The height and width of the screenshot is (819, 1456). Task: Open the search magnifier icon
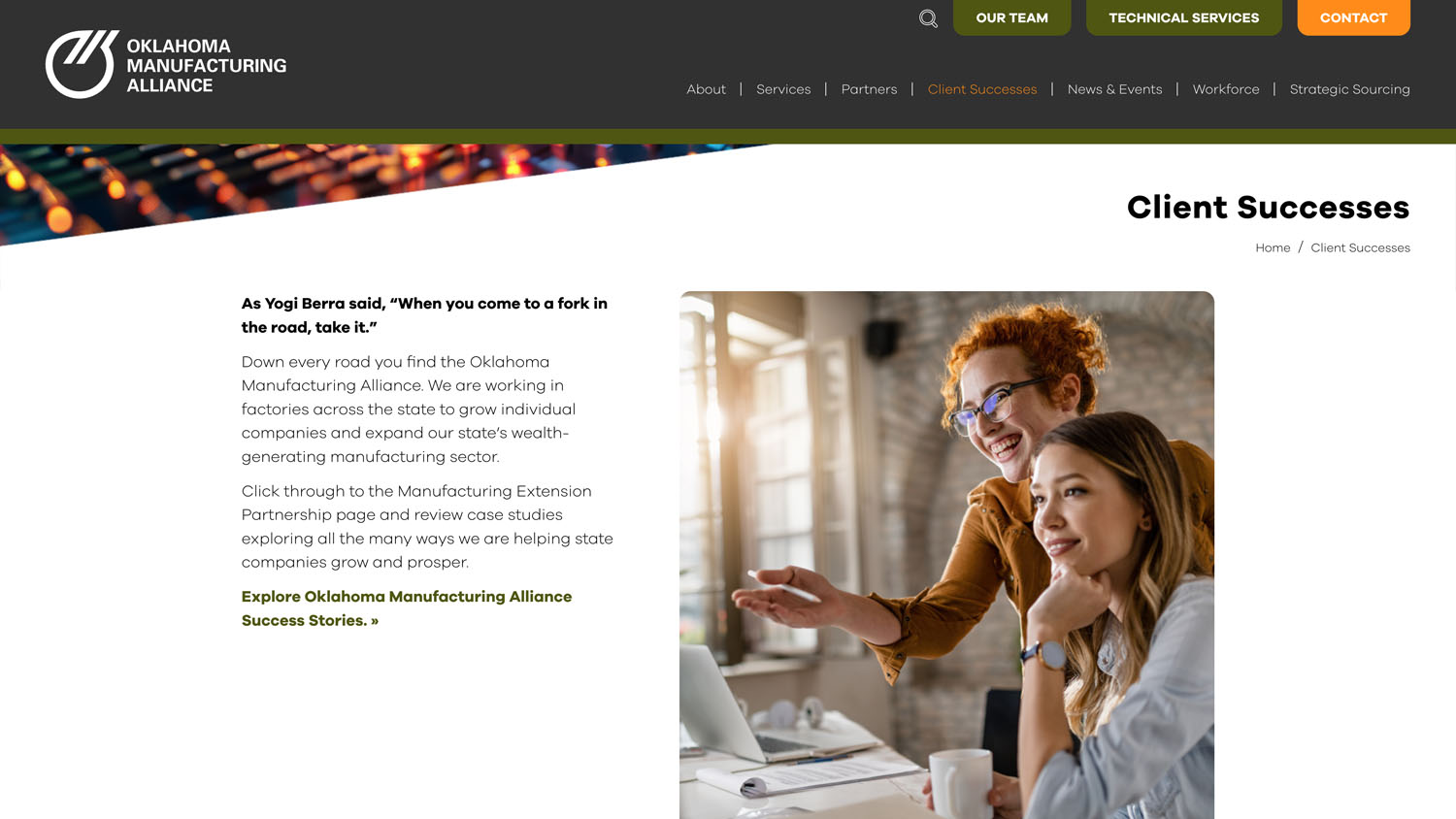tap(928, 18)
